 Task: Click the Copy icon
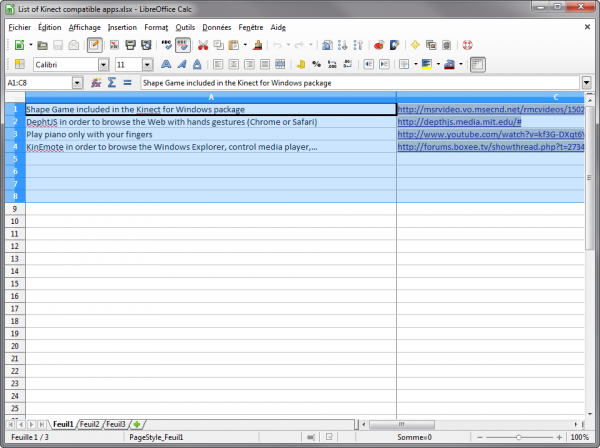tap(218, 45)
